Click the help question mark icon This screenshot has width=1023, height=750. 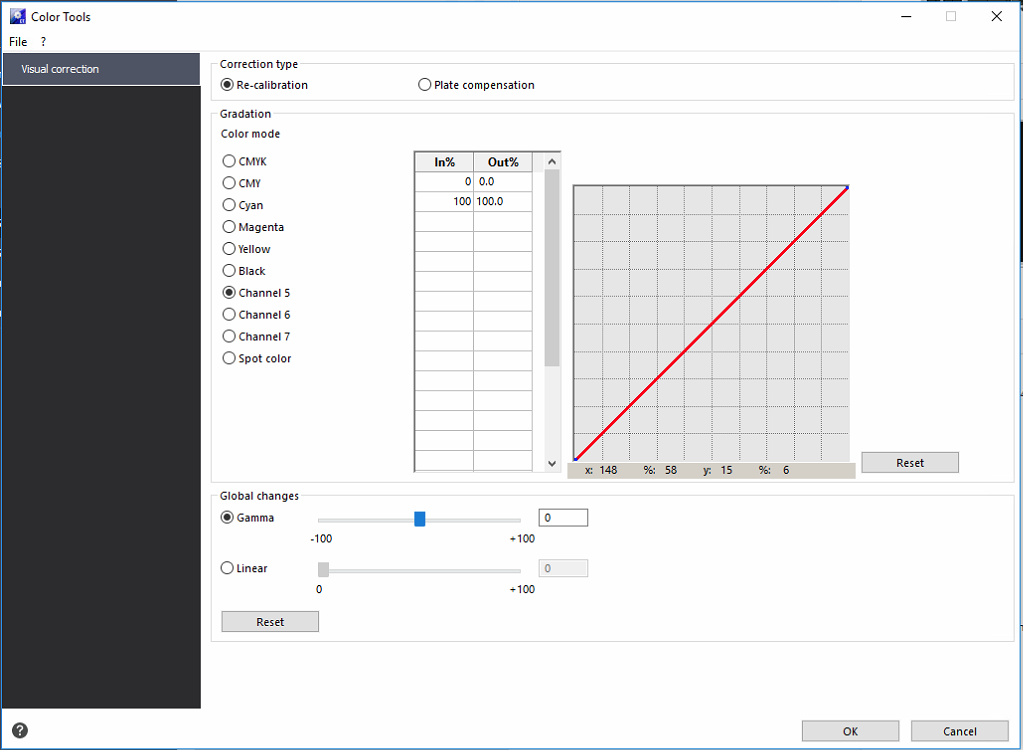click(x=20, y=730)
